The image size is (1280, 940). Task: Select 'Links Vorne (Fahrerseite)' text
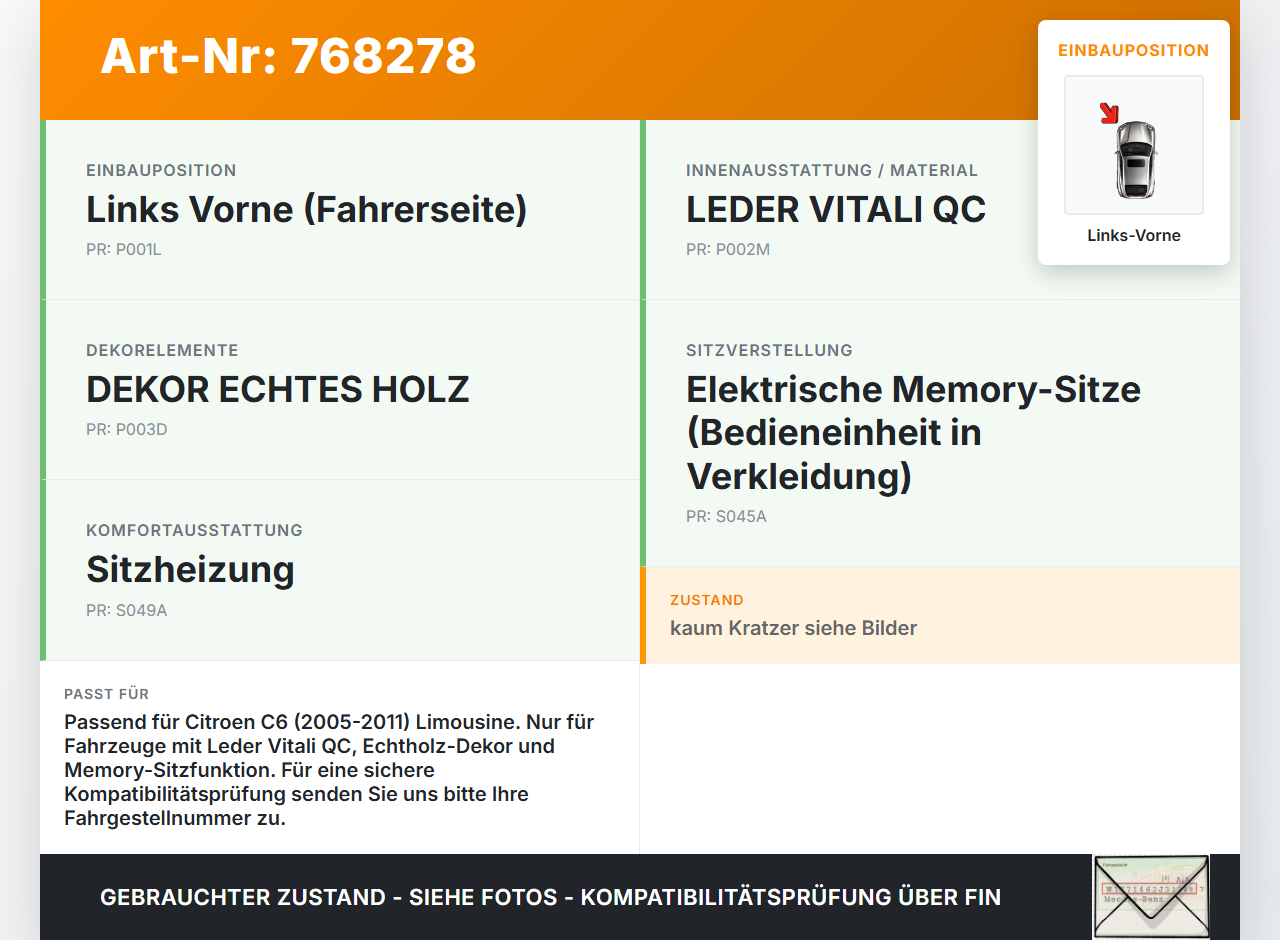tap(306, 210)
